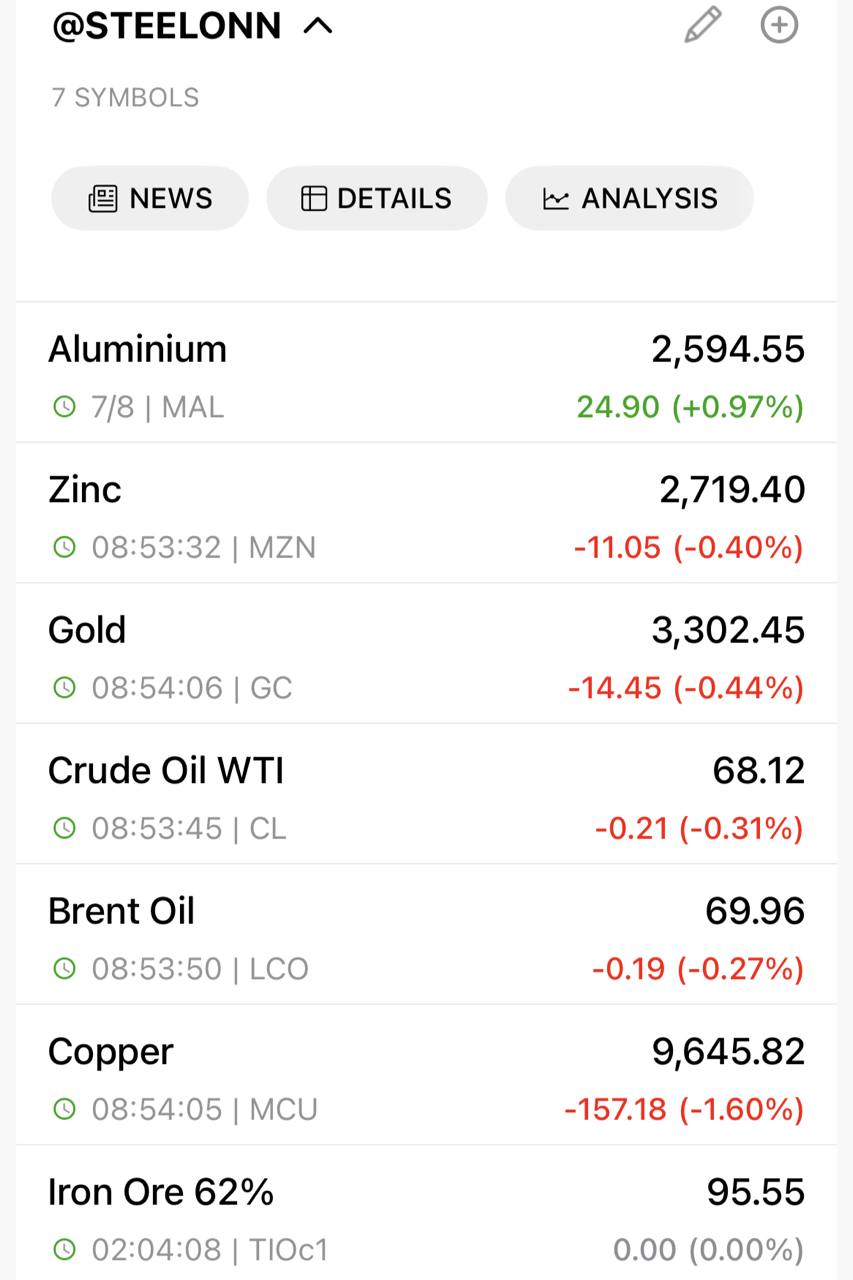Open the NEWS tab
853x1280 pixels.
[150, 198]
